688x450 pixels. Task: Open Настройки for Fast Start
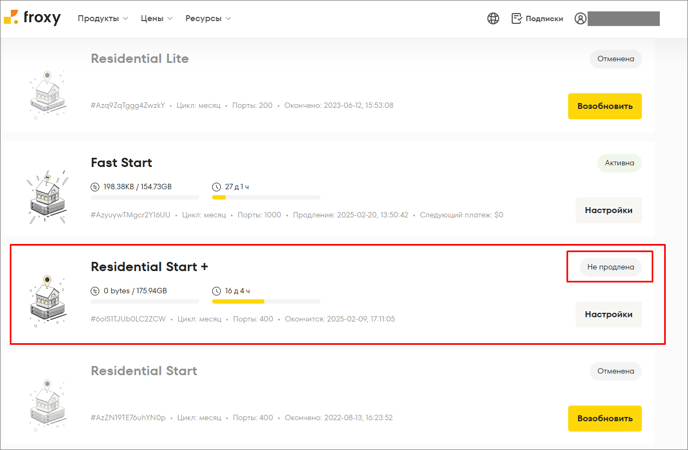pos(609,210)
